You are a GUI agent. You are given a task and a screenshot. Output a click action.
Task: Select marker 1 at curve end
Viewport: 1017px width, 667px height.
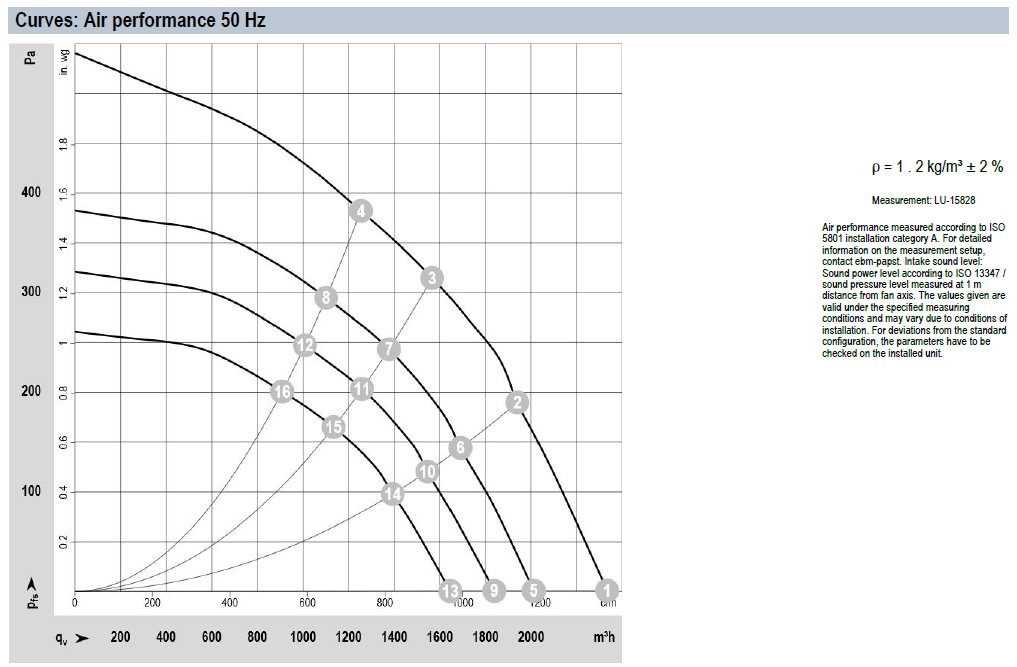tap(607, 590)
